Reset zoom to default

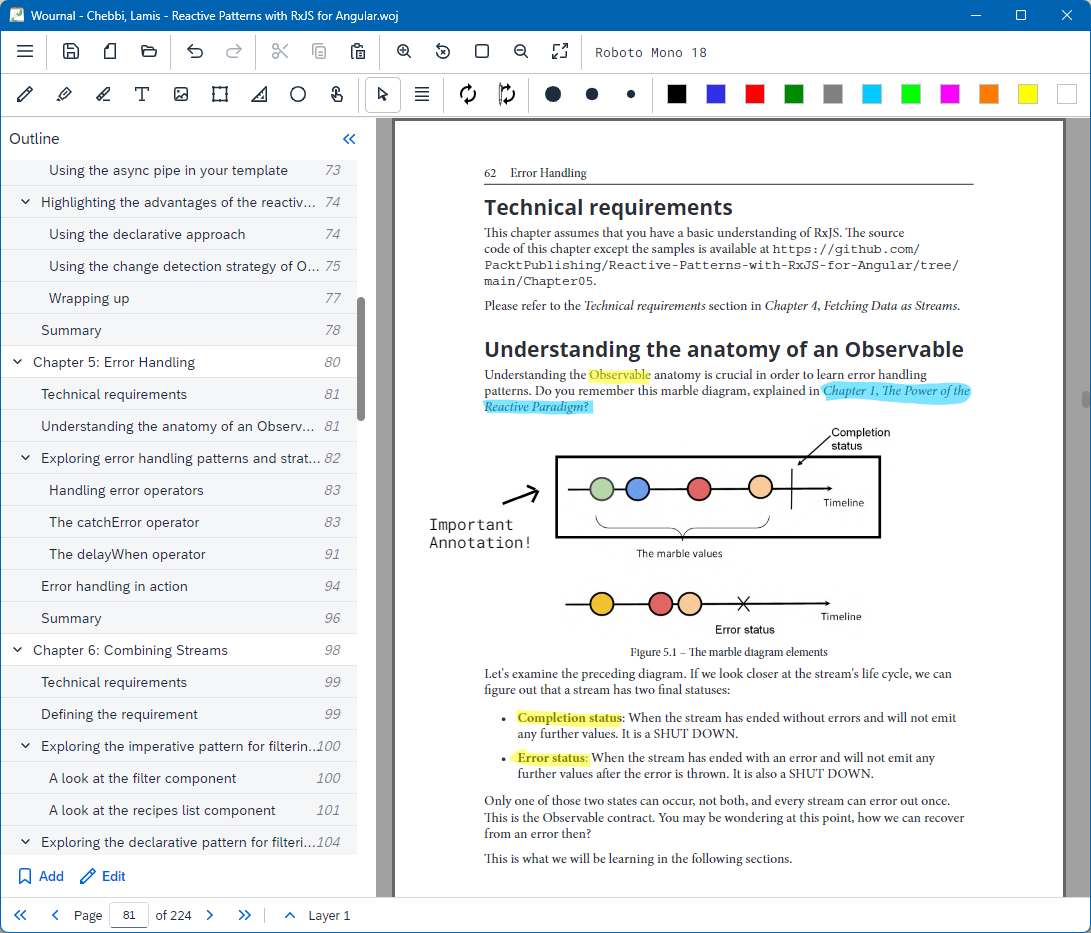(x=443, y=51)
